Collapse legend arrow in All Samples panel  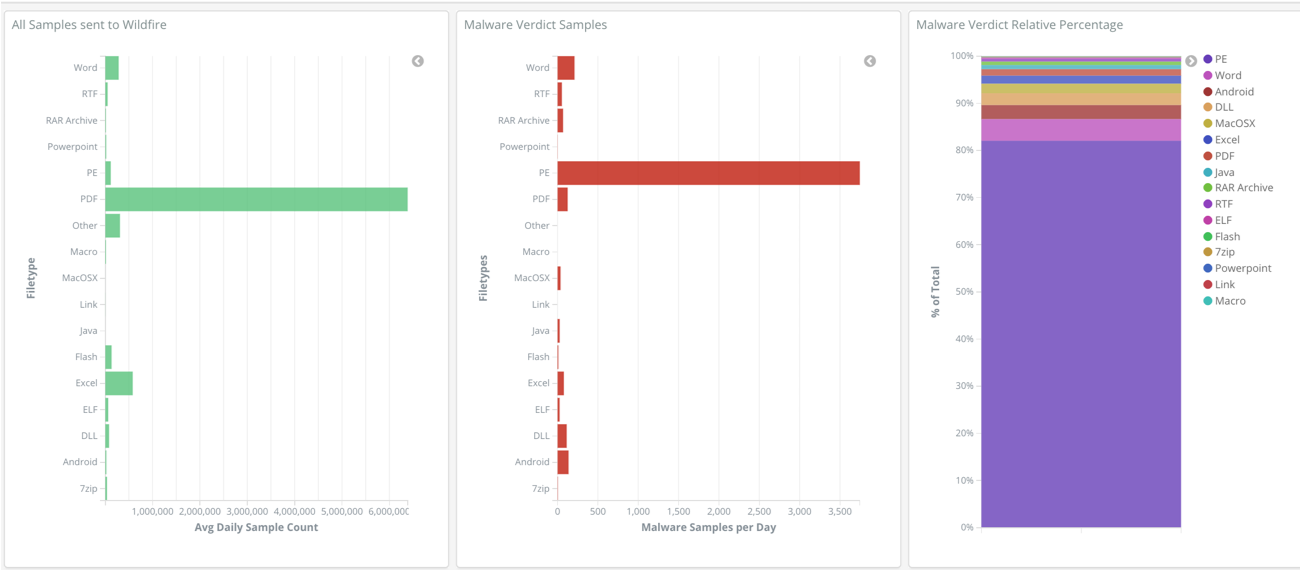(x=418, y=61)
